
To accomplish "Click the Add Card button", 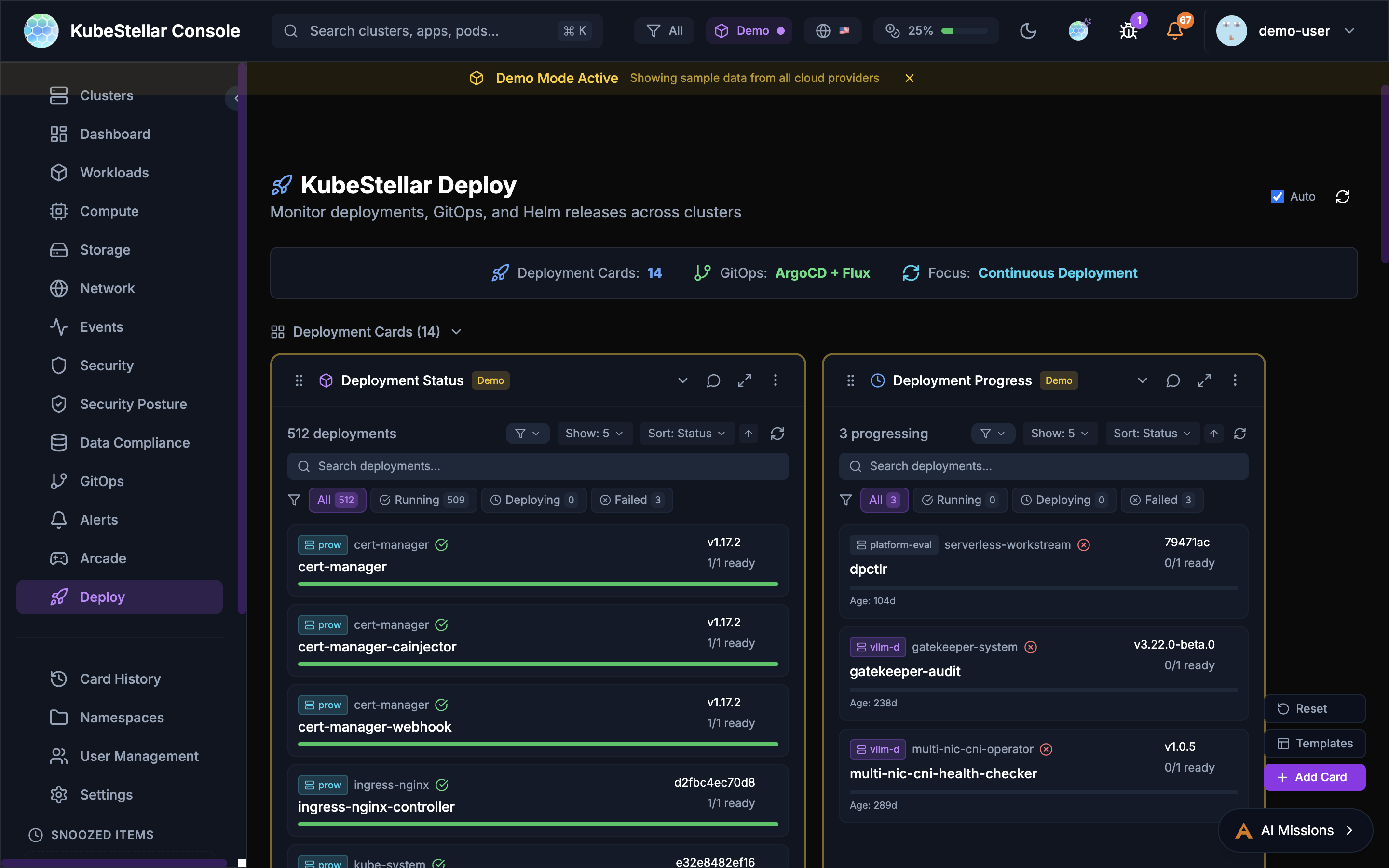I will click(1314, 777).
